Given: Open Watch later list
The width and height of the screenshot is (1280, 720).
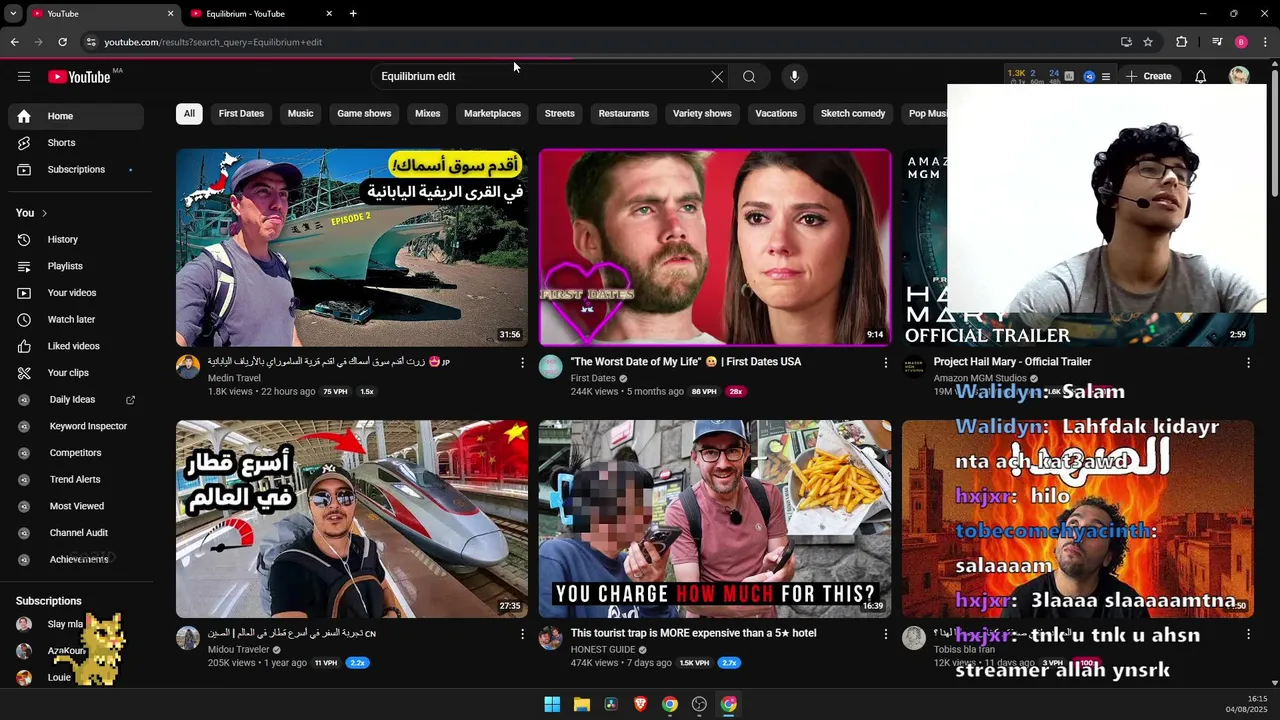Looking at the screenshot, I should pyautogui.click(x=76, y=320).
